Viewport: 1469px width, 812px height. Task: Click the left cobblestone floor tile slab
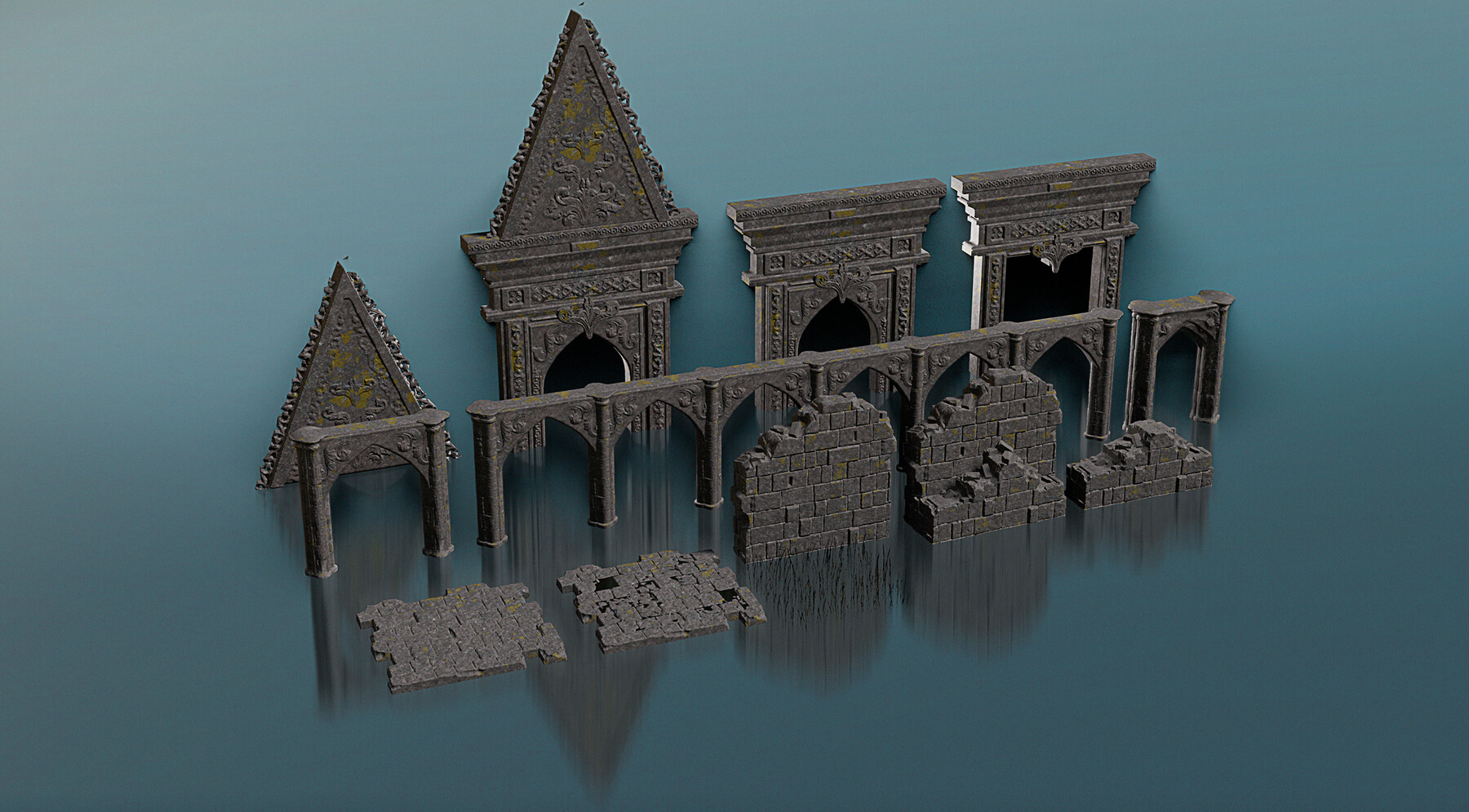click(x=457, y=637)
